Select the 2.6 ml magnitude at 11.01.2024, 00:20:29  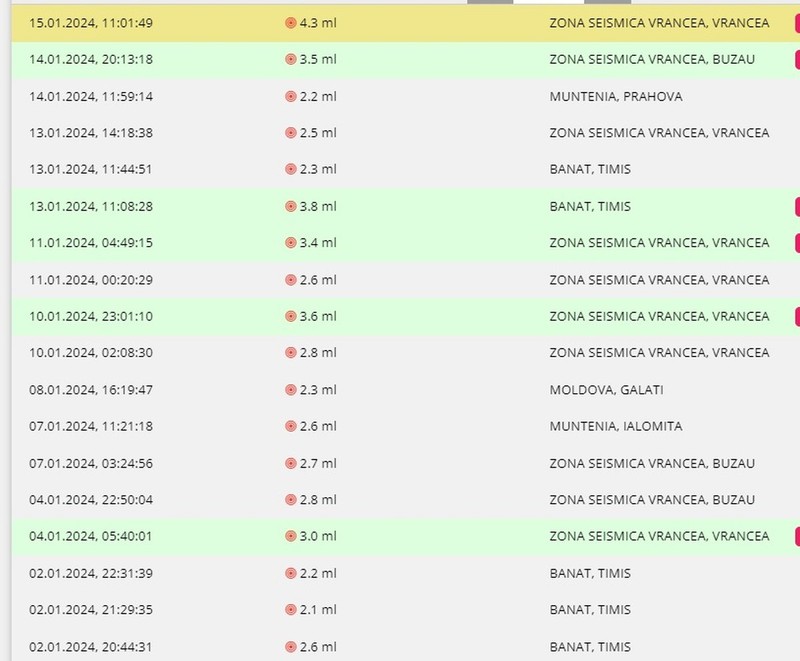(x=318, y=280)
